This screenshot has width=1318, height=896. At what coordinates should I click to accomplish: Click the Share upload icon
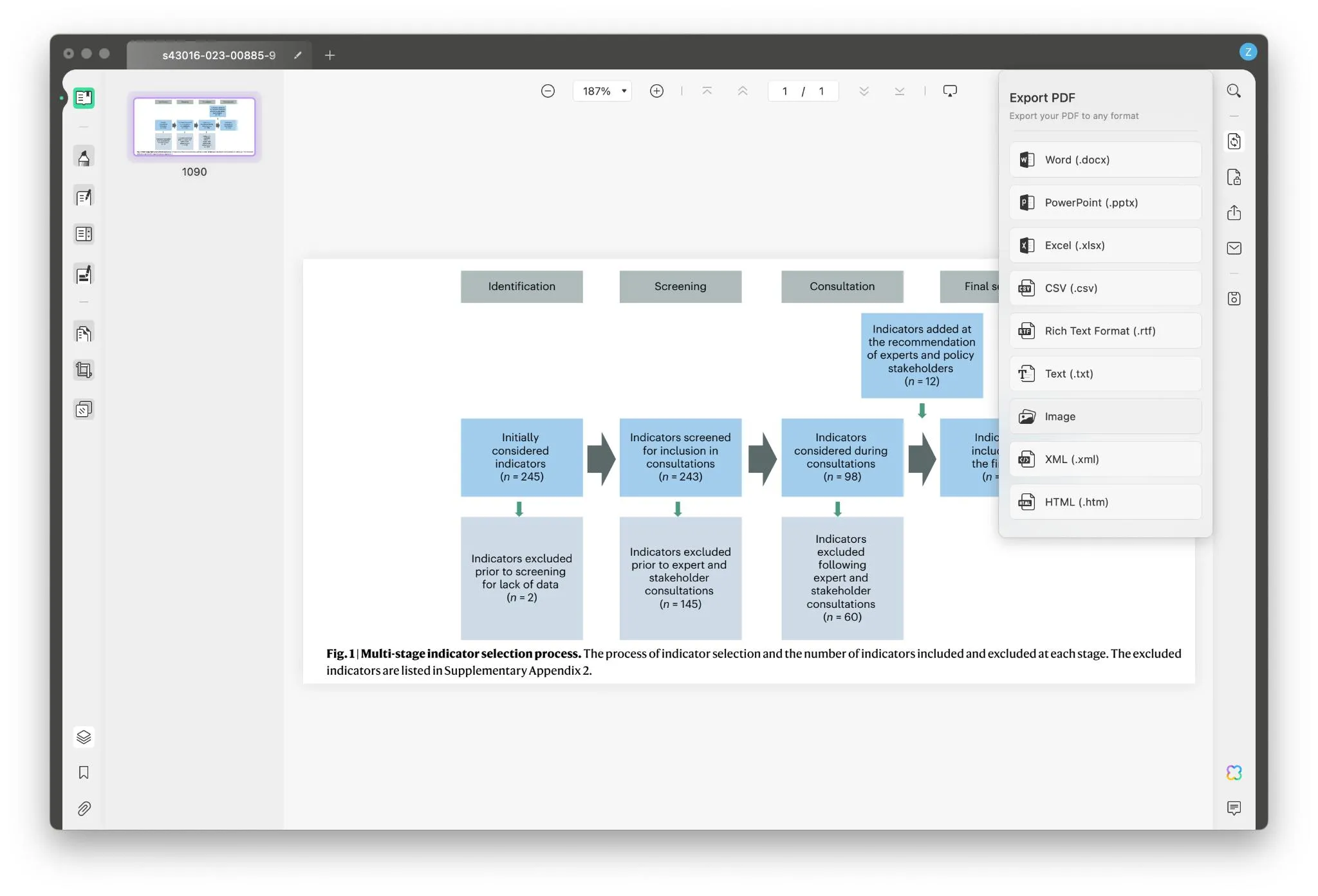click(1234, 213)
